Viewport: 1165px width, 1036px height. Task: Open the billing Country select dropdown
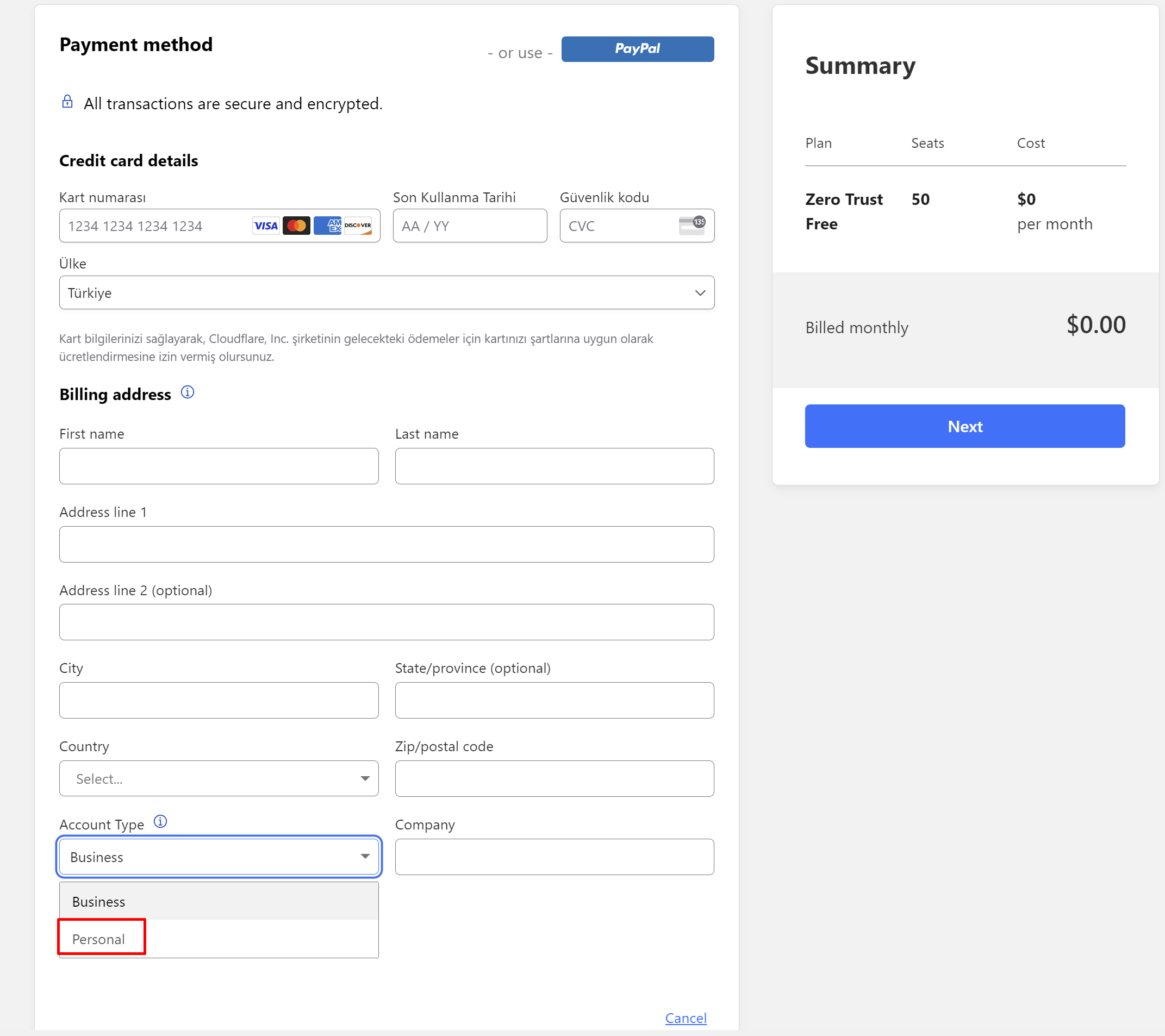[x=219, y=778]
